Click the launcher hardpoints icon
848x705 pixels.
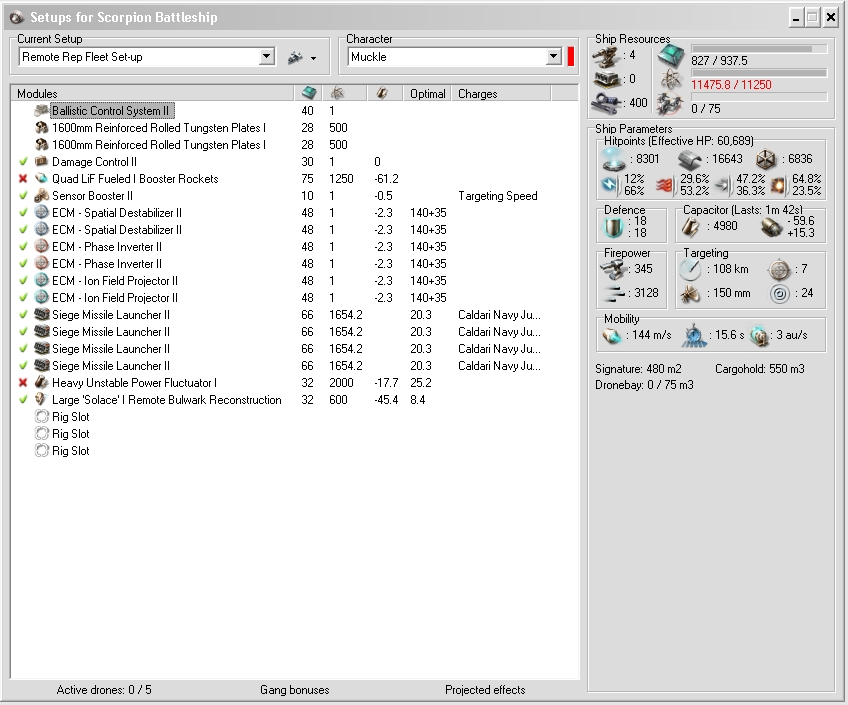(x=606, y=79)
